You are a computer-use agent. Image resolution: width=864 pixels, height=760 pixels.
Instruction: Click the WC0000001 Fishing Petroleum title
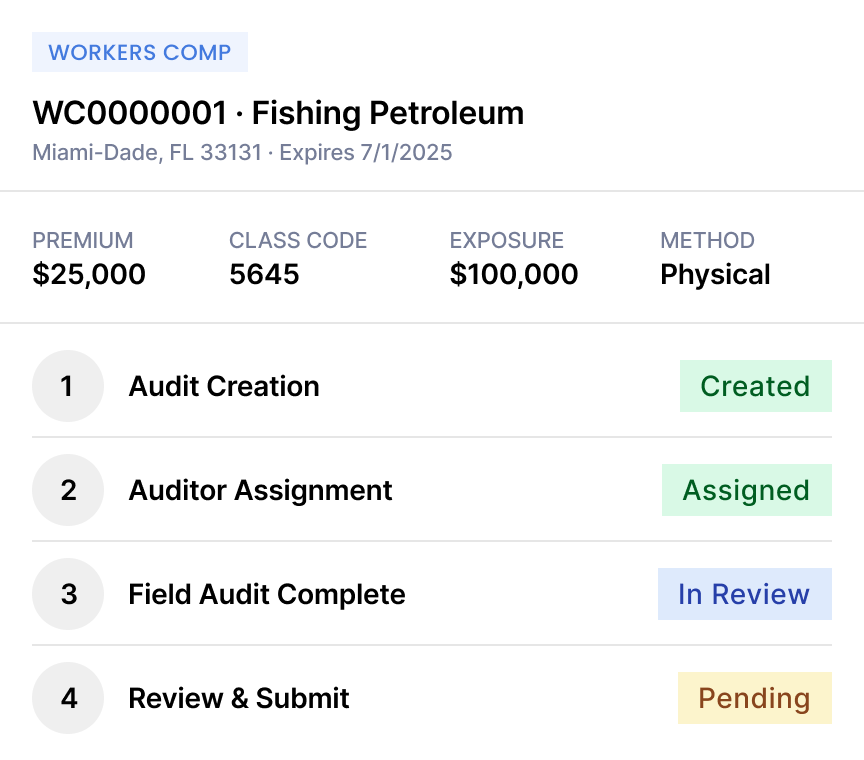(x=278, y=113)
